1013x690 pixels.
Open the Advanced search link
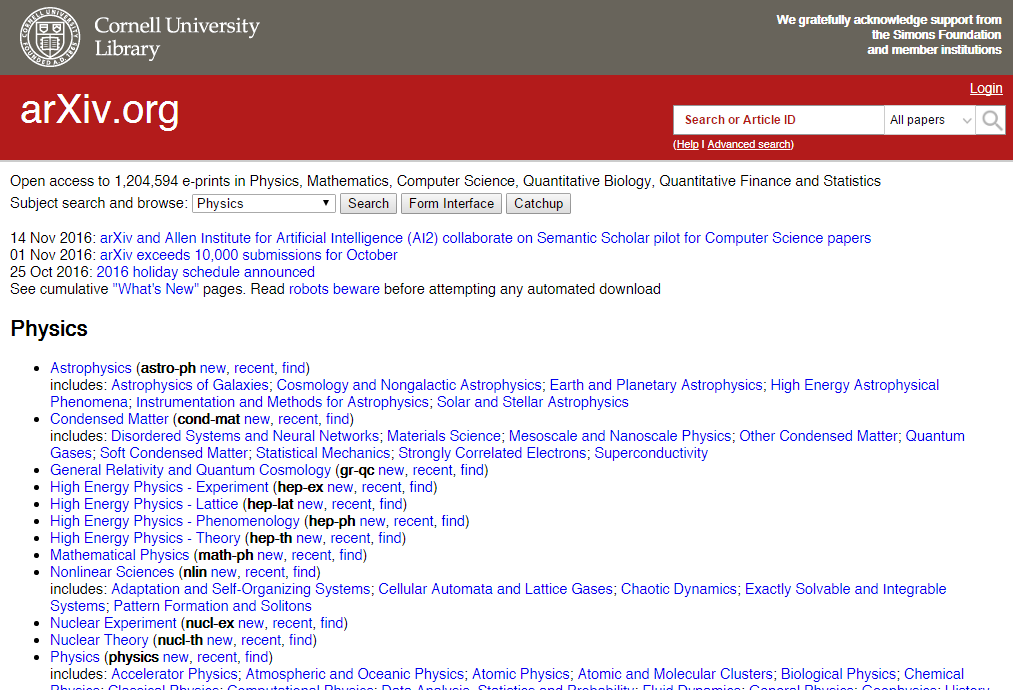749,144
